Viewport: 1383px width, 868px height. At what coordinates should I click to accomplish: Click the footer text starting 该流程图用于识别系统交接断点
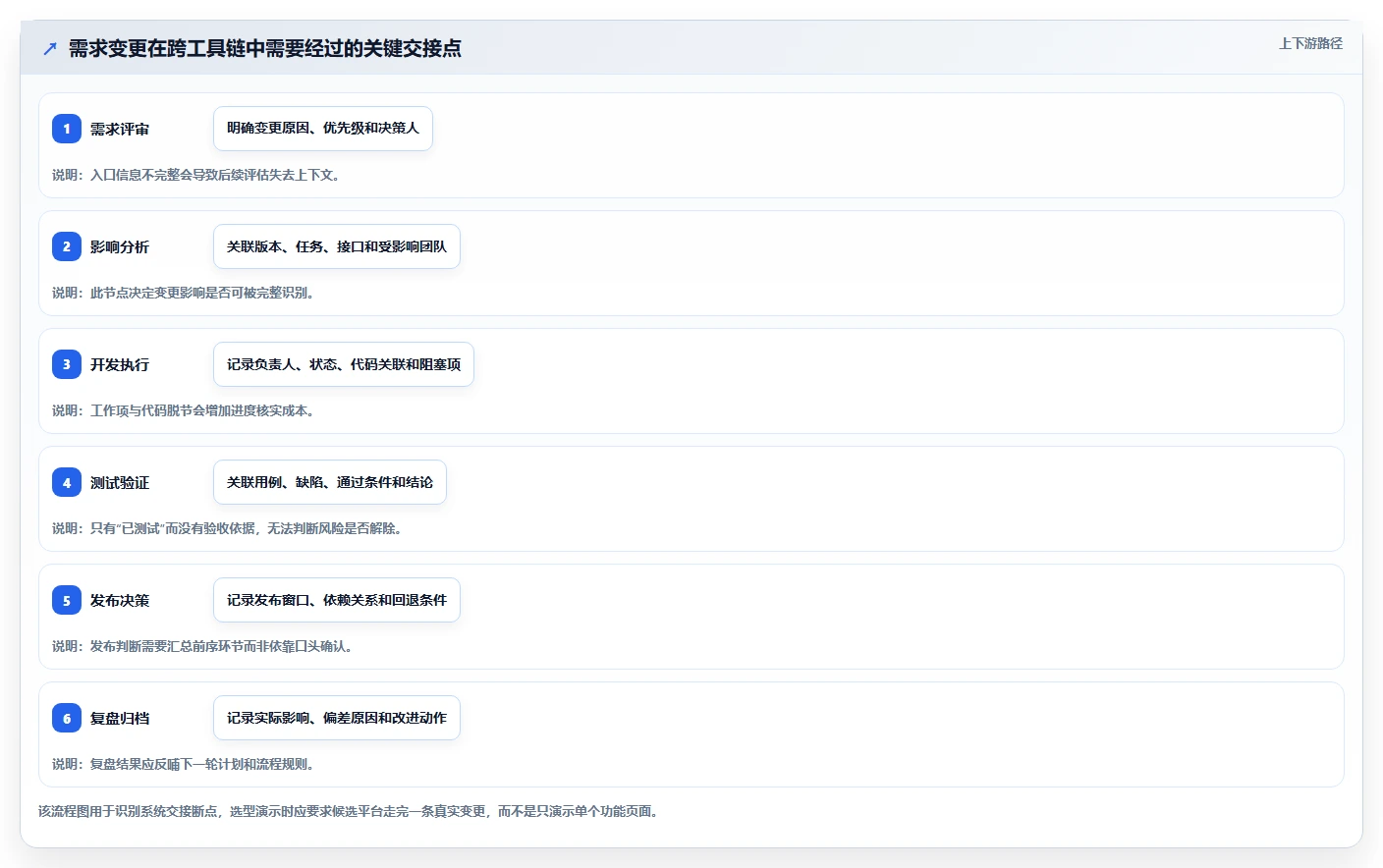tap(349, 811)
